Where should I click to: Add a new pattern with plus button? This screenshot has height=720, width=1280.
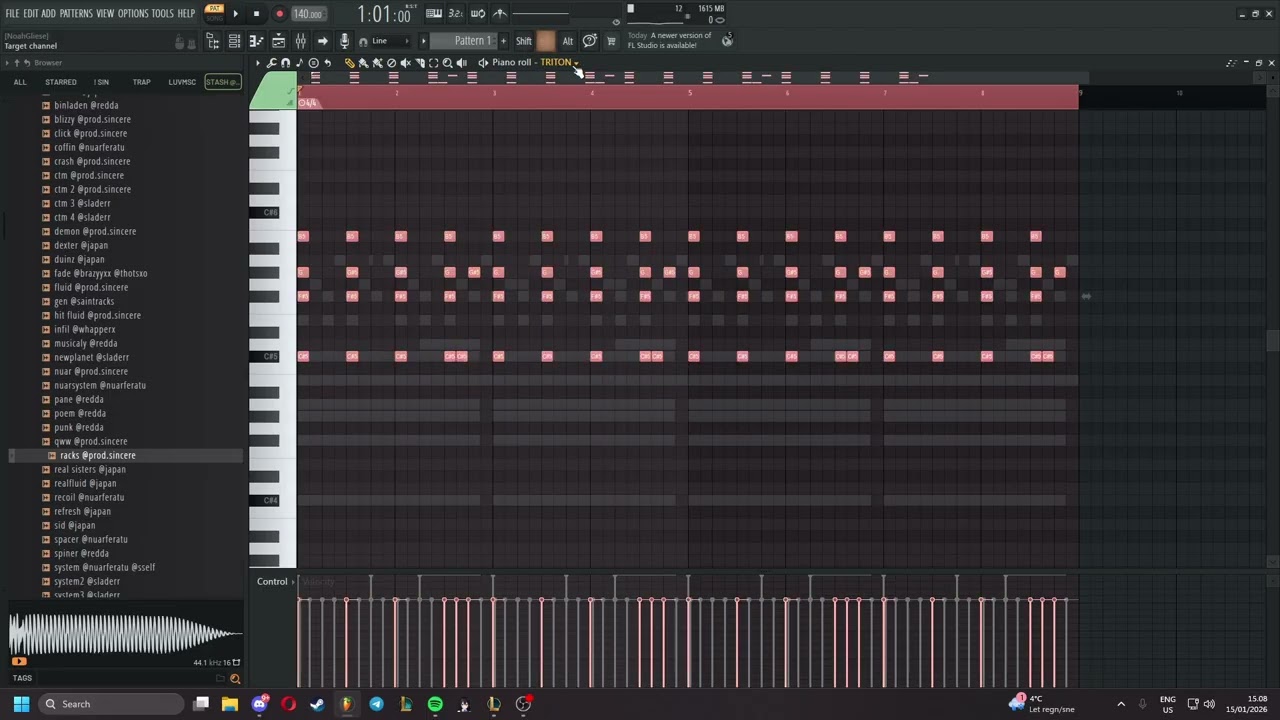(503, 41)
